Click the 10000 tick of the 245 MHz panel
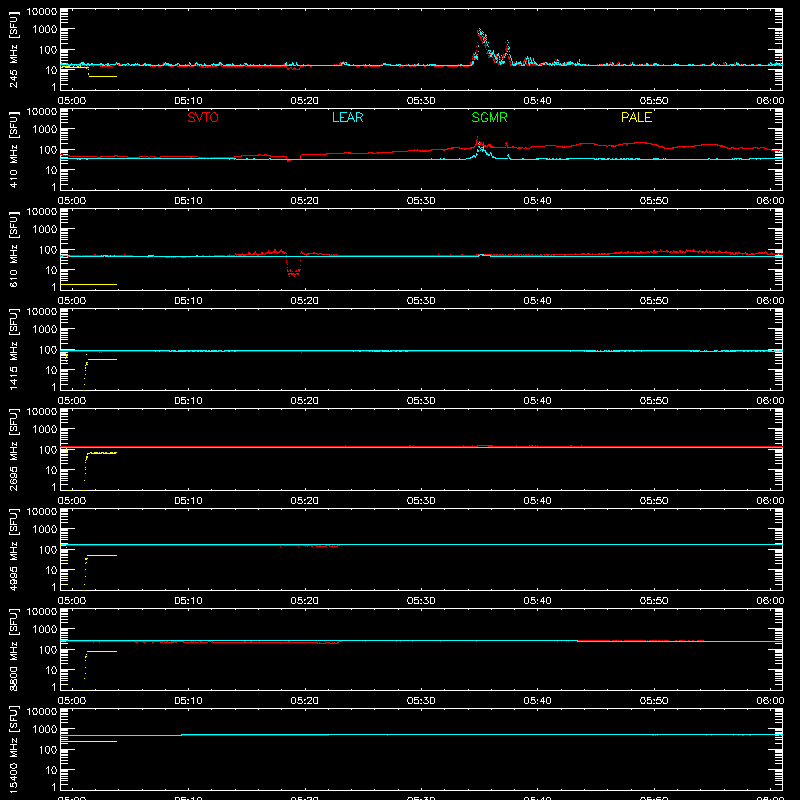 [x=42, y=12]
